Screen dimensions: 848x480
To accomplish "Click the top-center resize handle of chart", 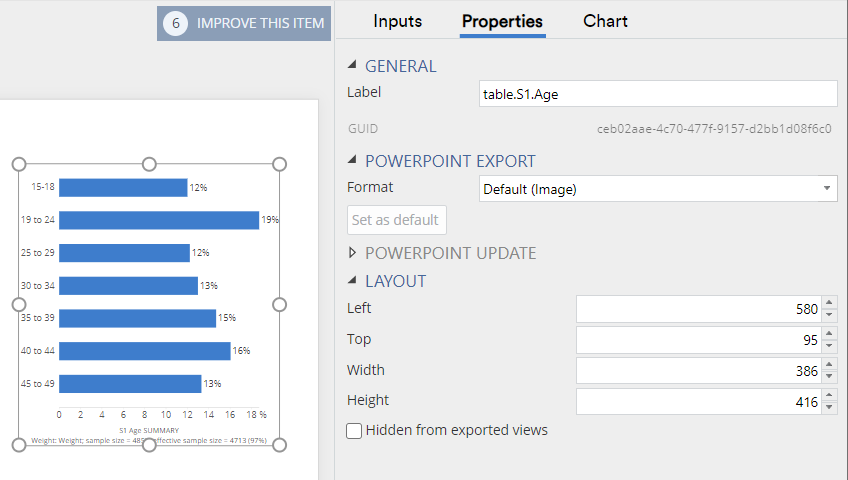I will coord(149,163).
